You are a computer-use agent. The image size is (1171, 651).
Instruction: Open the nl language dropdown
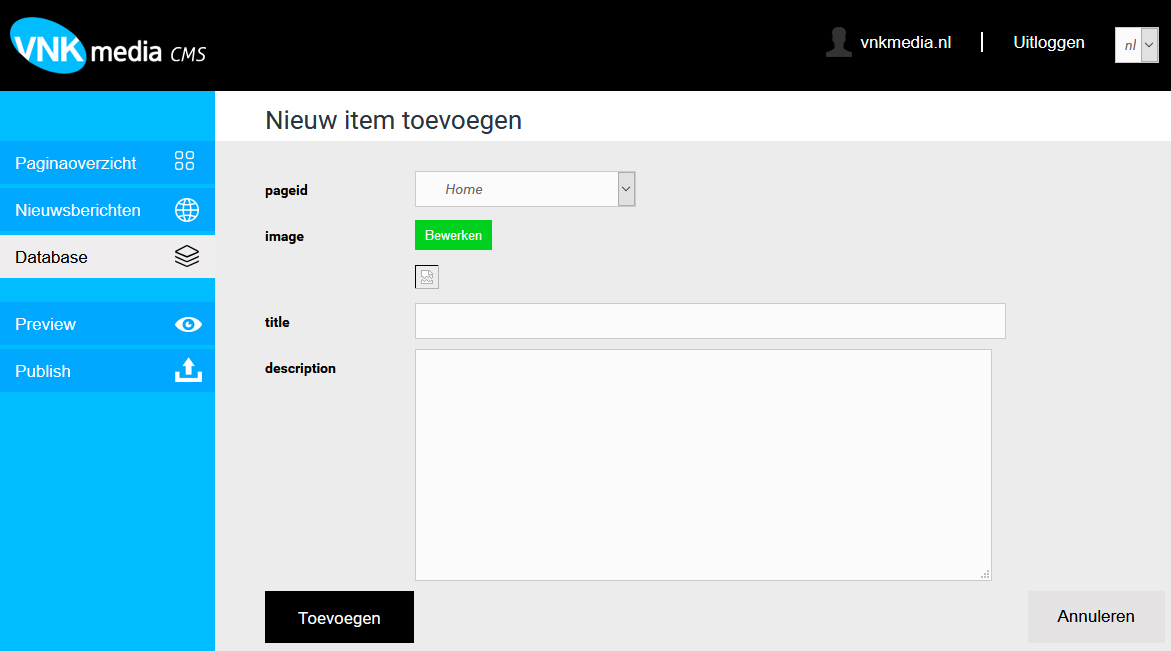1136,45
